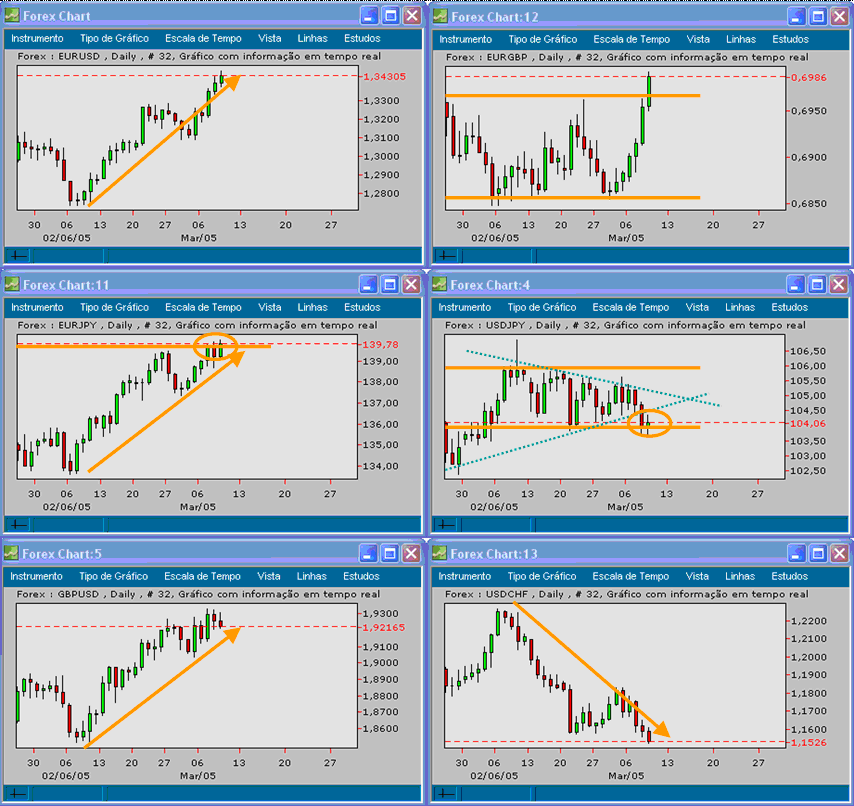Open the Linhas menu in the USDCHF window
The width and height of the screenshot is (854, 806).
pyautogui.click(x=741, y=576)
